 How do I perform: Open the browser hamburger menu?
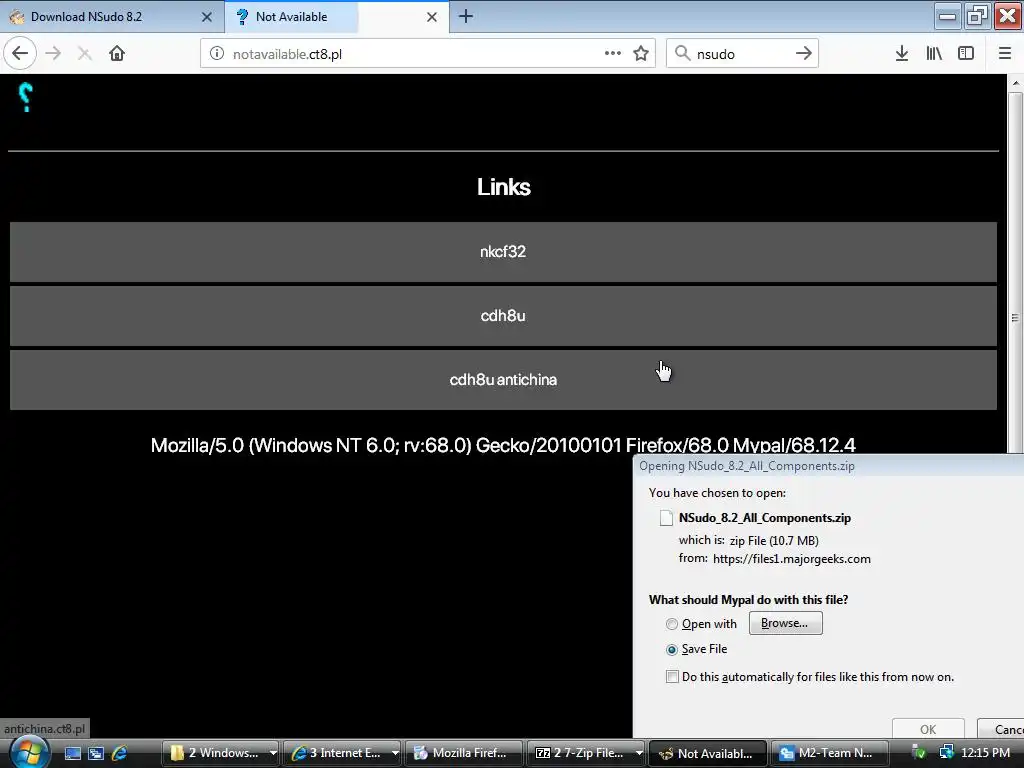(x=1005, y=54)
